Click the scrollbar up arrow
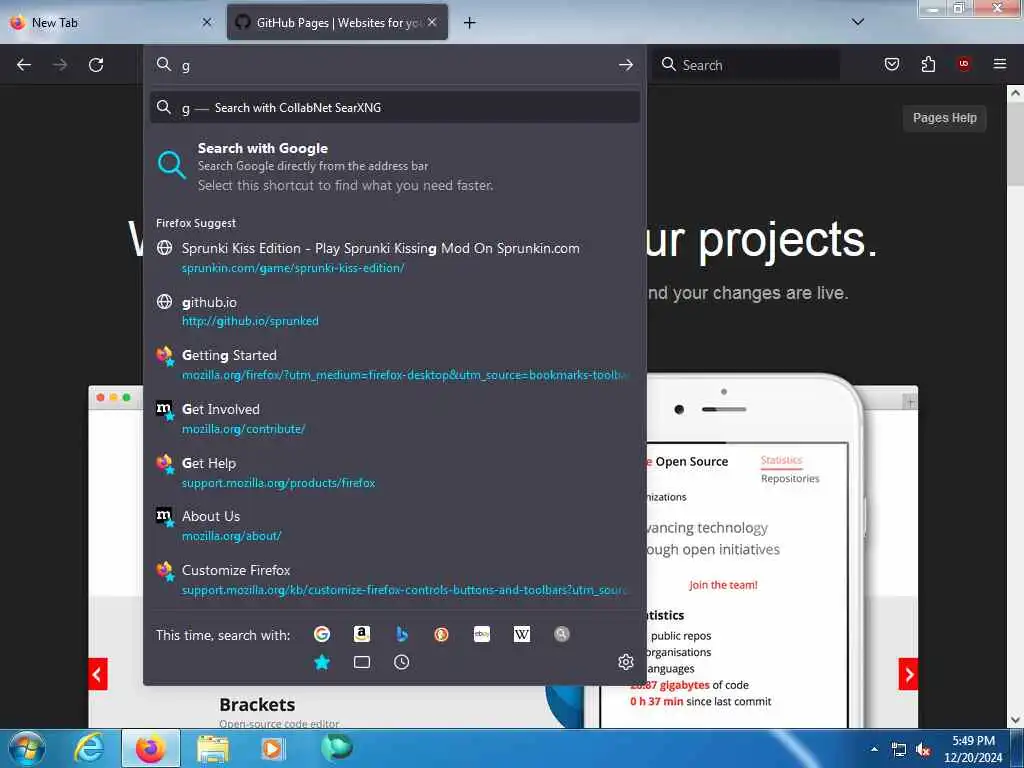The image size is (1024, 768). click(x=1015, y=93)
